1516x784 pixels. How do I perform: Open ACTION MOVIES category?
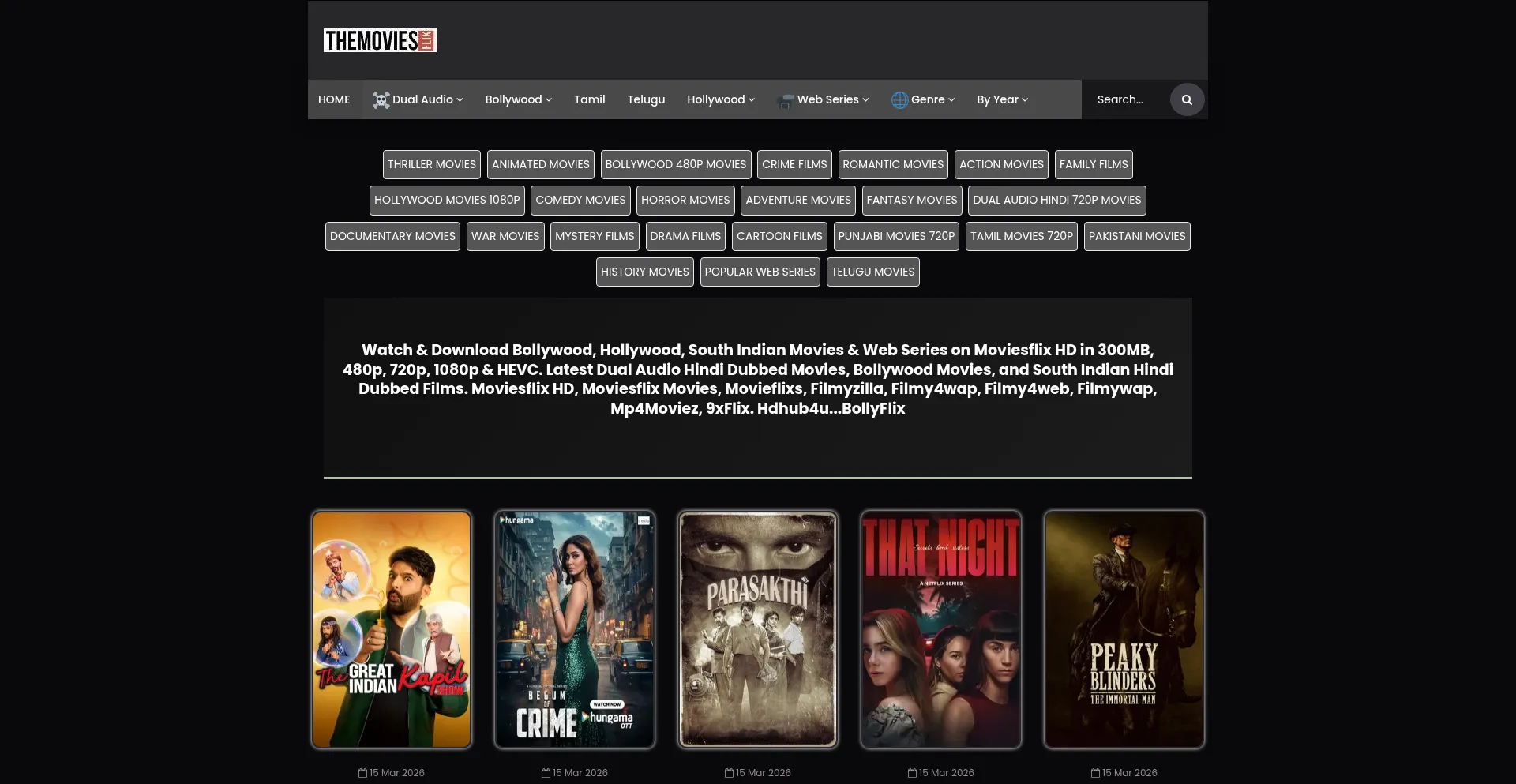click(x=1001, y=164)
